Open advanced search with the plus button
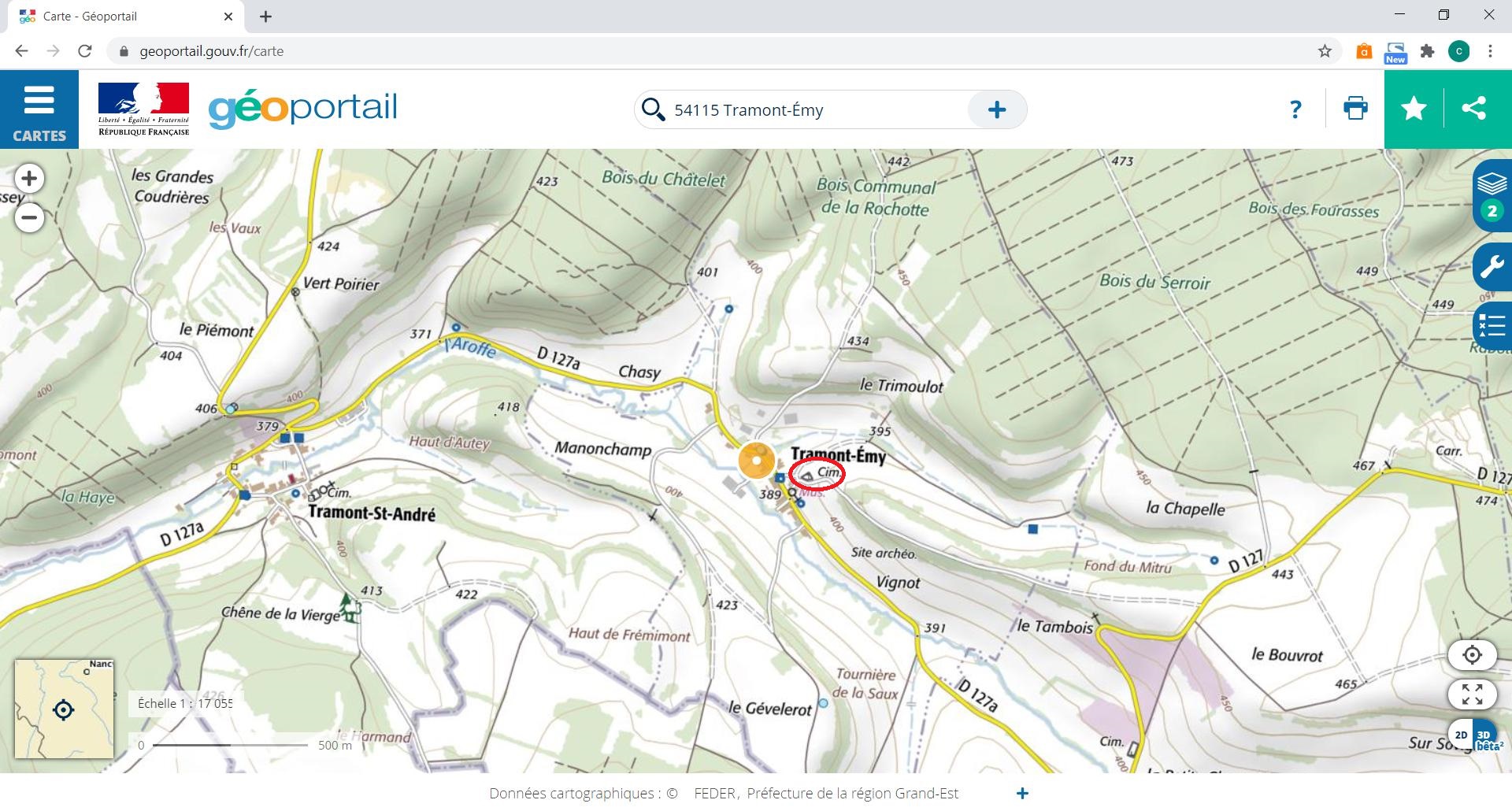 pos(997,109)
